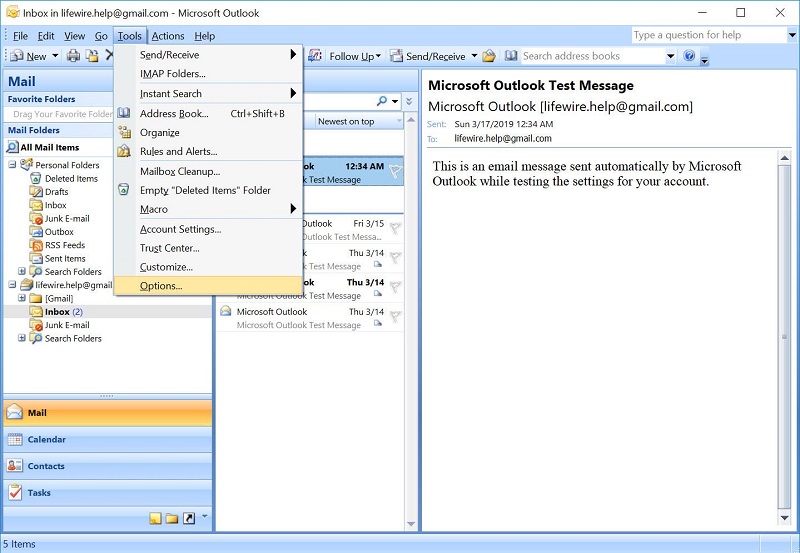800x553 pixels.
Task: Expand Search Folders under Personal Folders
Action: pos(22,271)
